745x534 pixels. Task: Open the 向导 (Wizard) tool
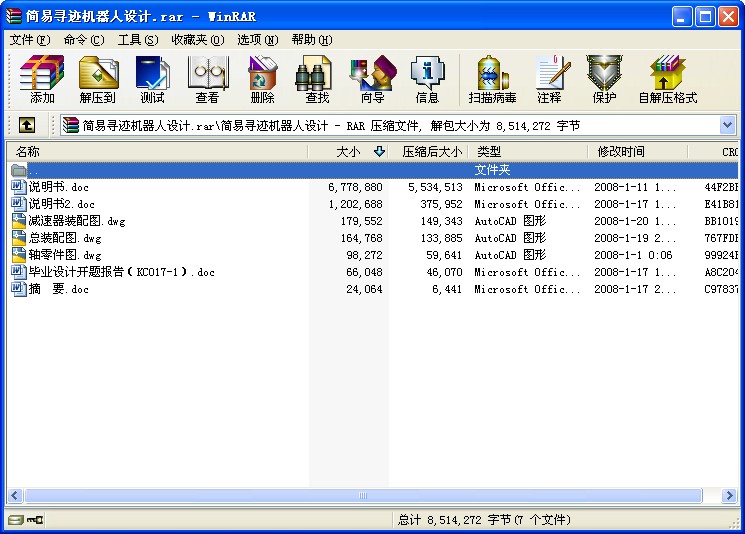click(372, 79)
